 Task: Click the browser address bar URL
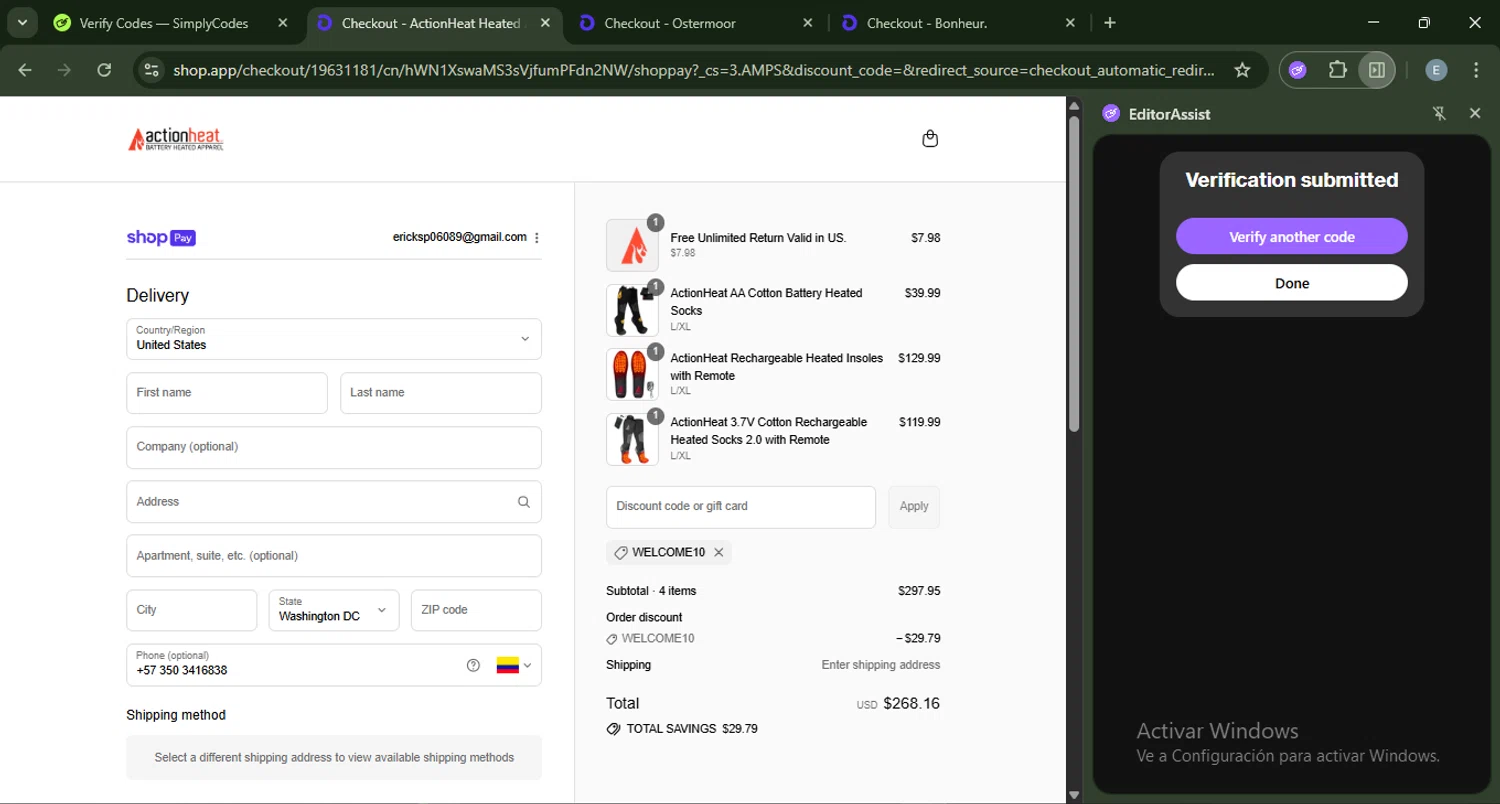(694, 70)
